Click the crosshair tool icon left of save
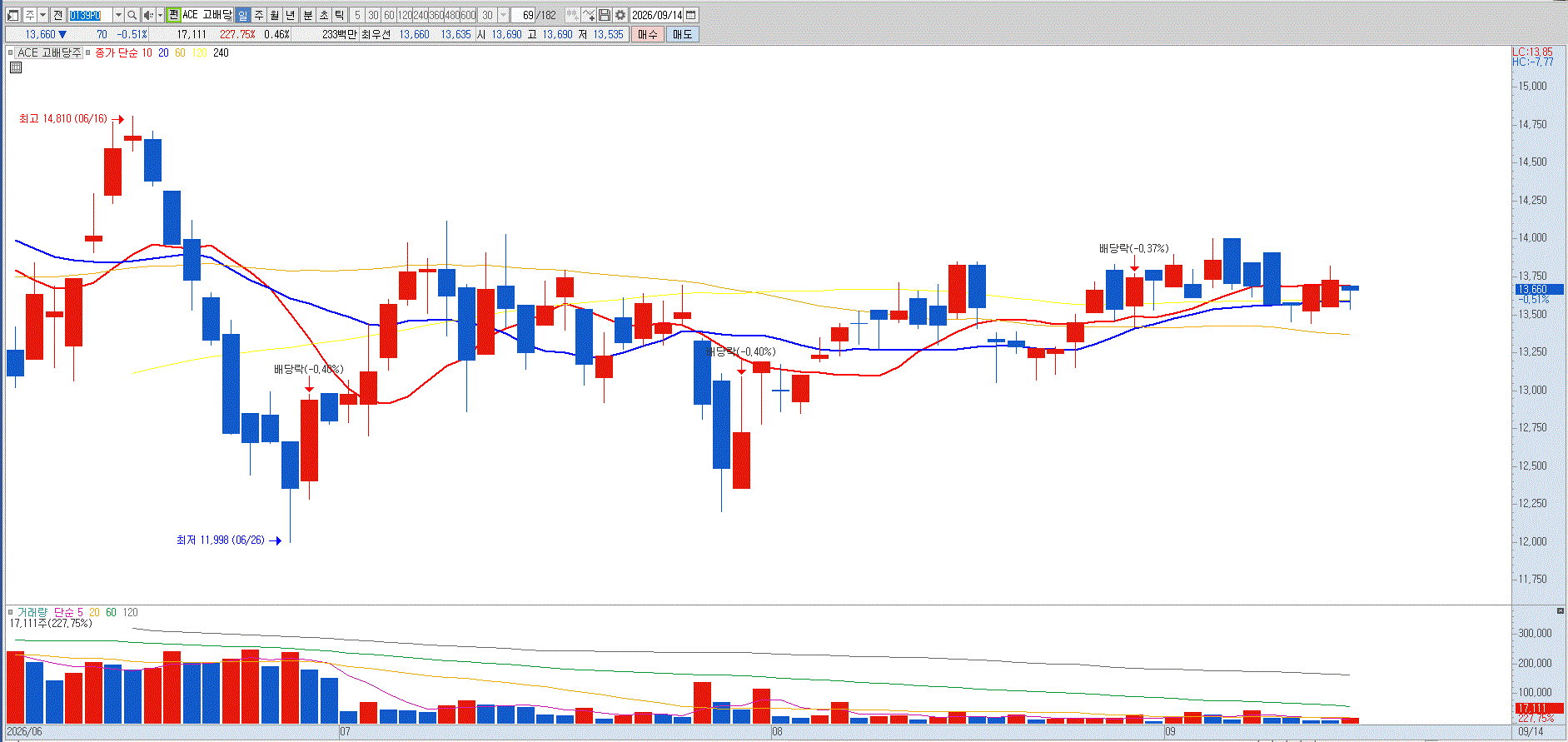The image size is (1568, 742). click(x=589, y=15)
